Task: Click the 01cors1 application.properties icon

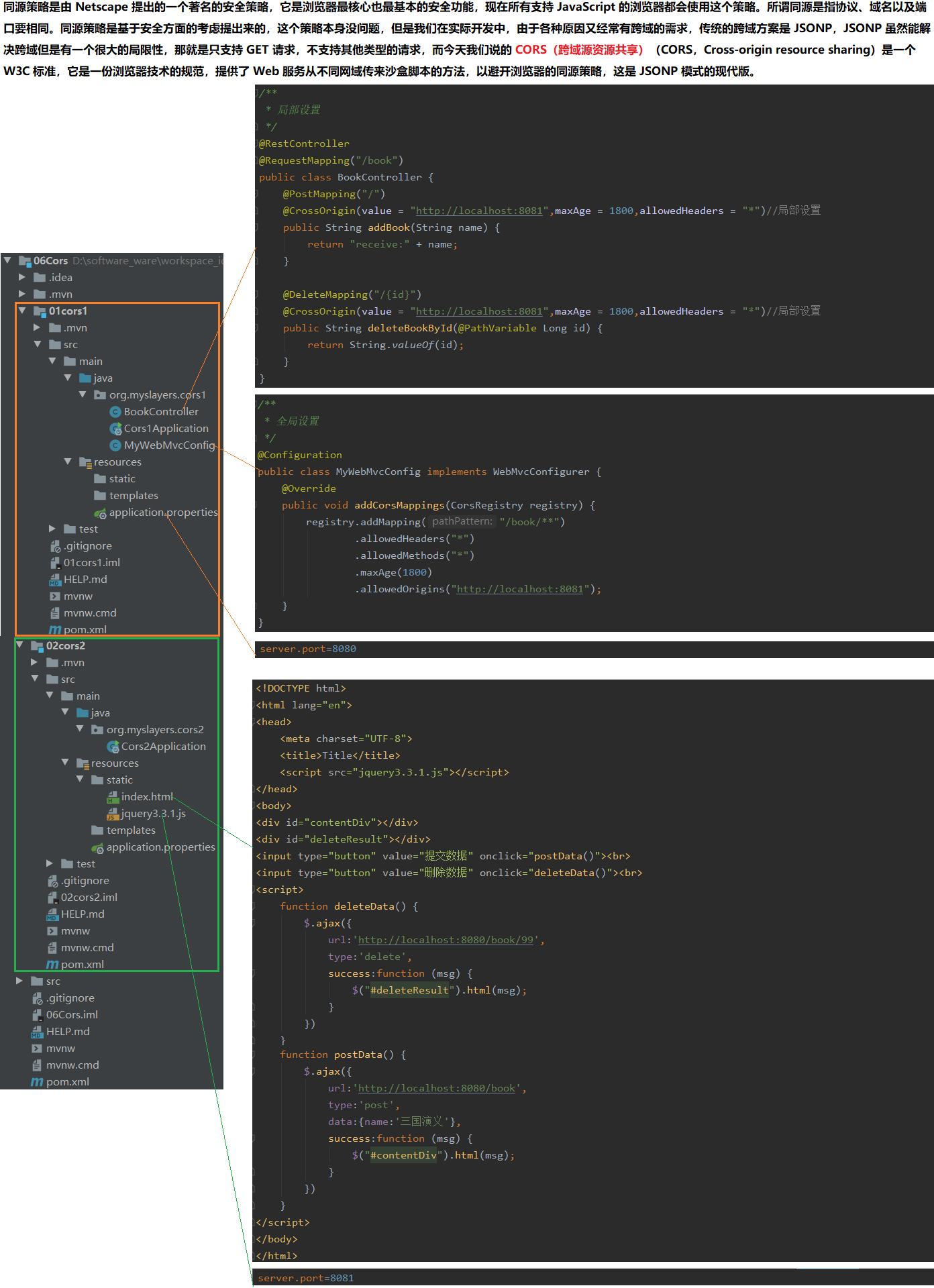Action: click(x=100, y=513)
